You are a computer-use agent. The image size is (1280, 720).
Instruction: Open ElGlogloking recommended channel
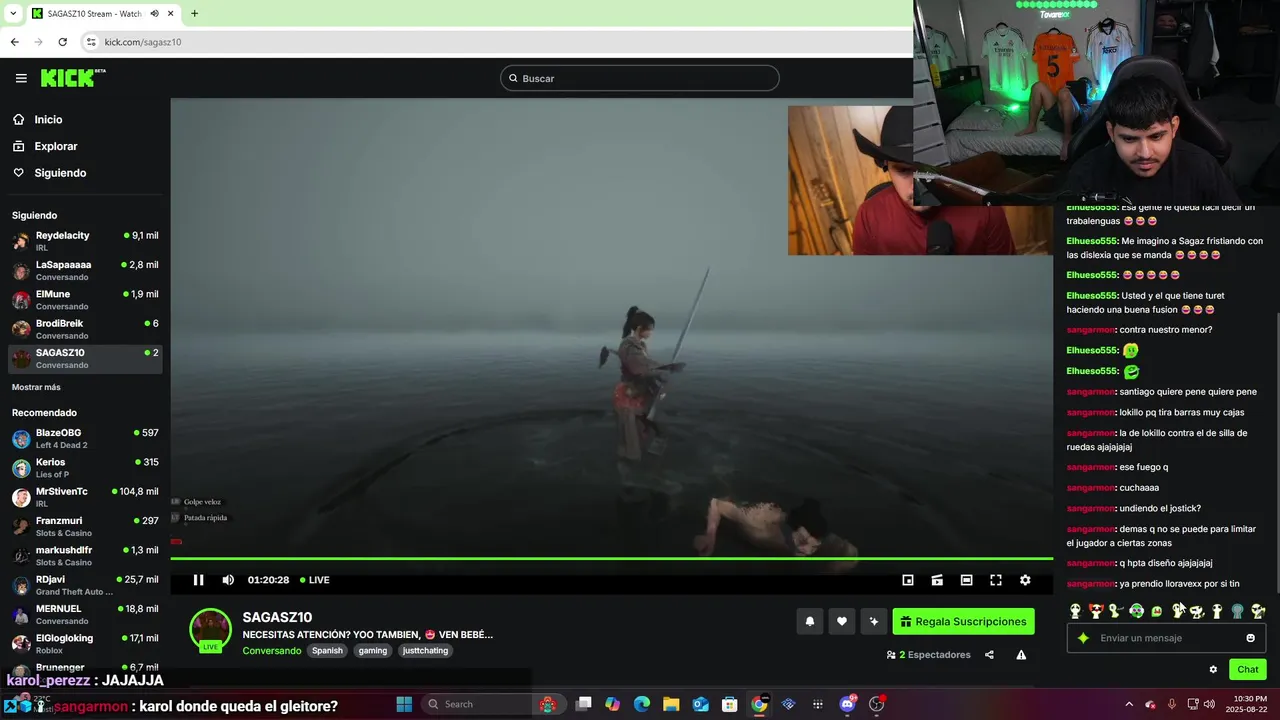pyautogui.click(x=85, y=643)
